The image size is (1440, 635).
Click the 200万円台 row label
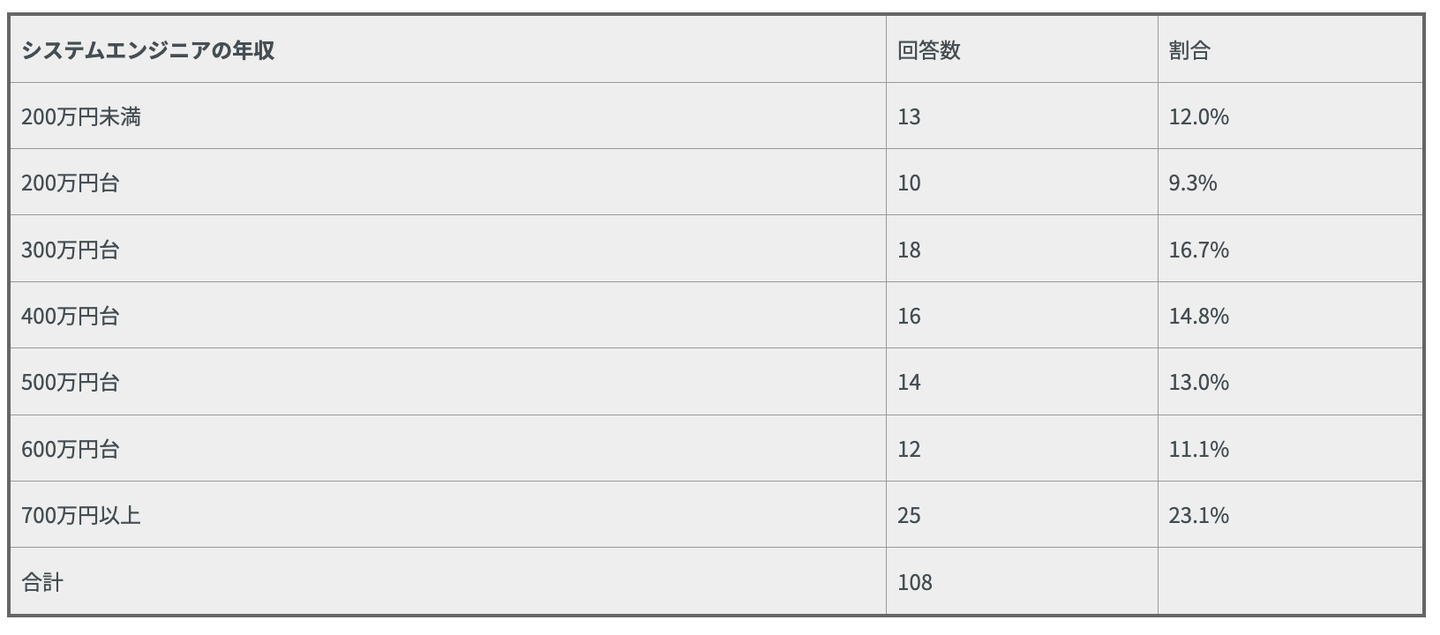pyautogui.click(x=70, y=183)
